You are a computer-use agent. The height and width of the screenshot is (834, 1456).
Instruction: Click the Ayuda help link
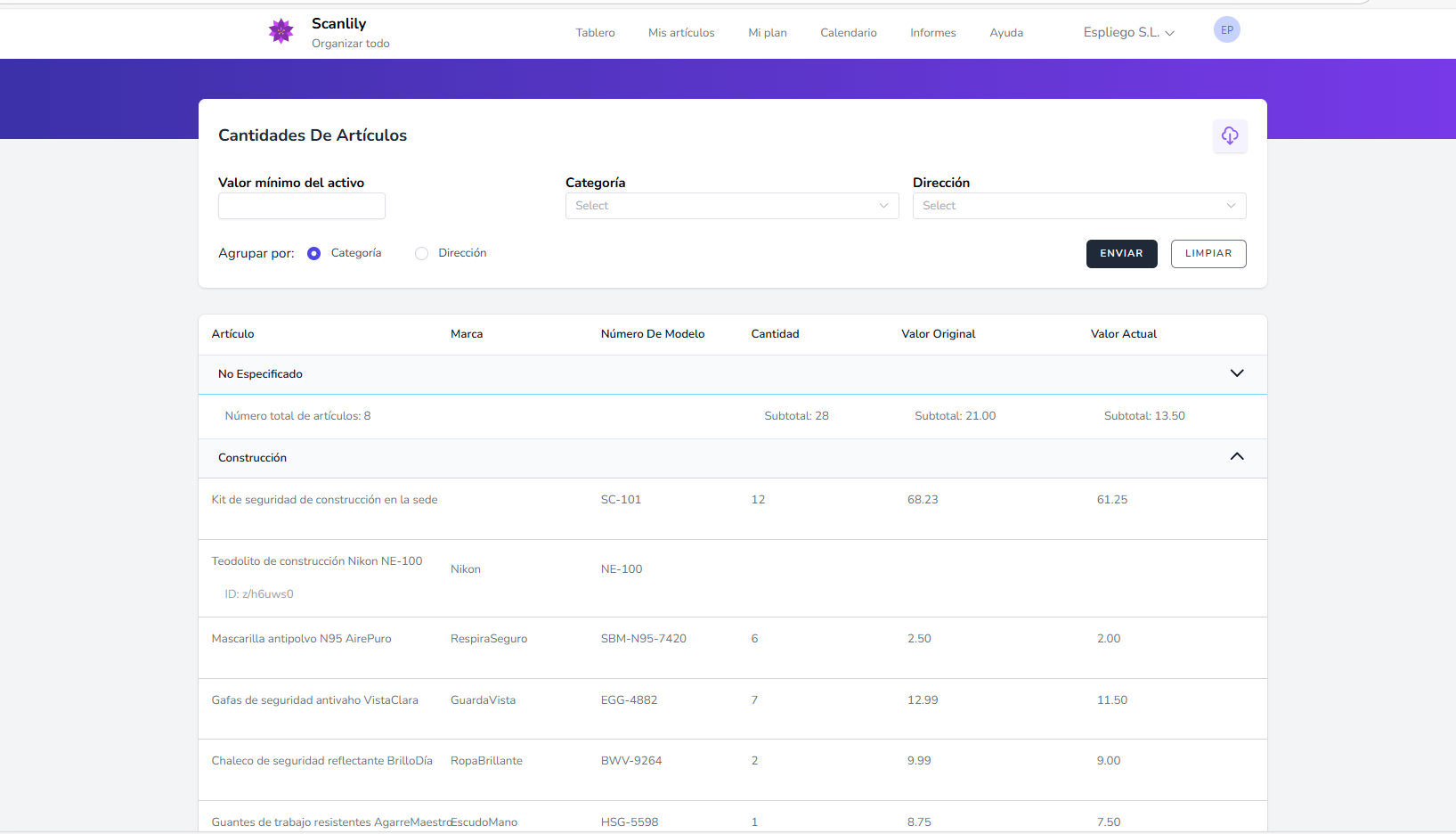click(1006, 33)
